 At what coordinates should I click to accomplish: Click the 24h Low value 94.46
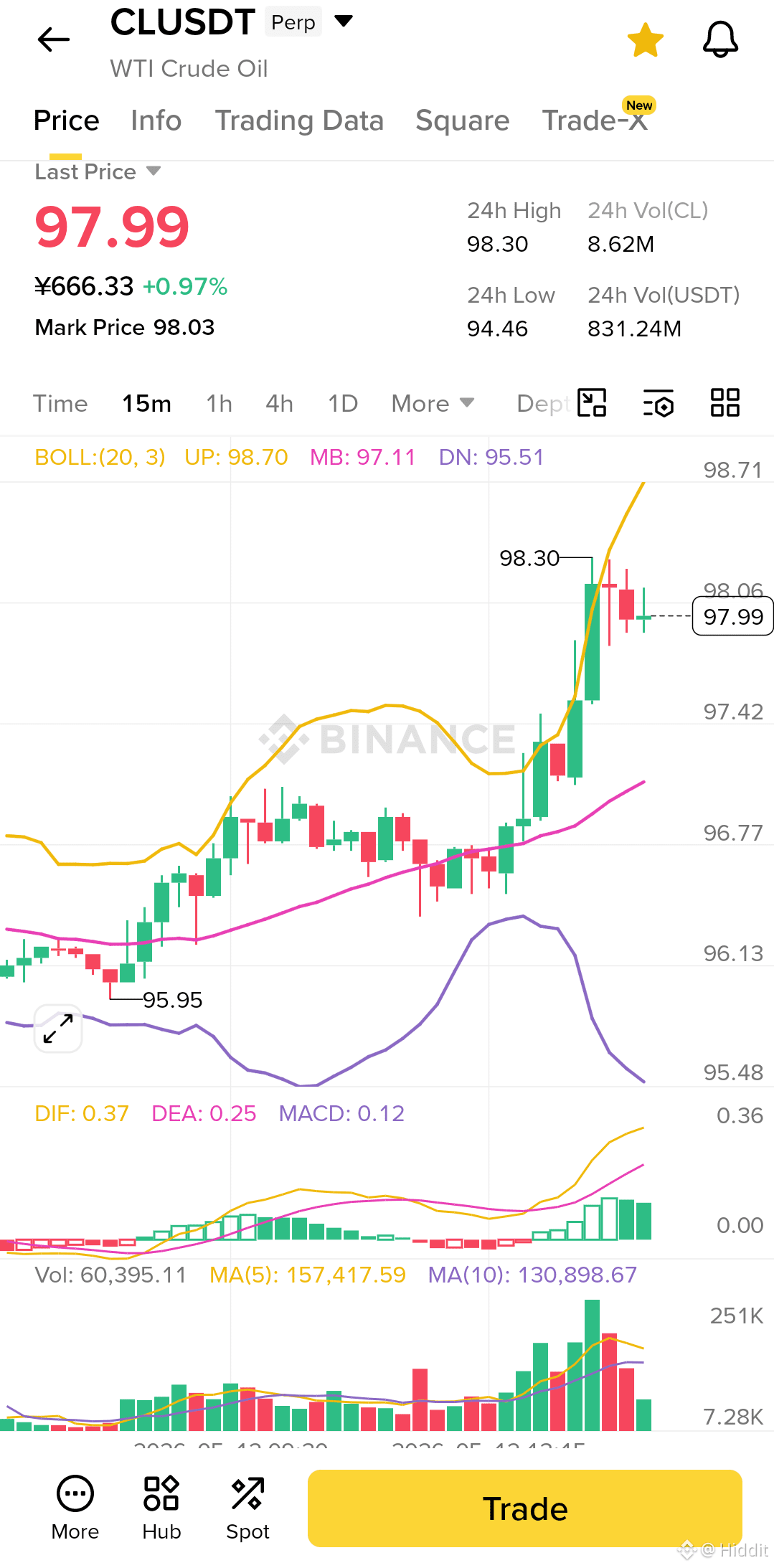[x=497, y=329]
